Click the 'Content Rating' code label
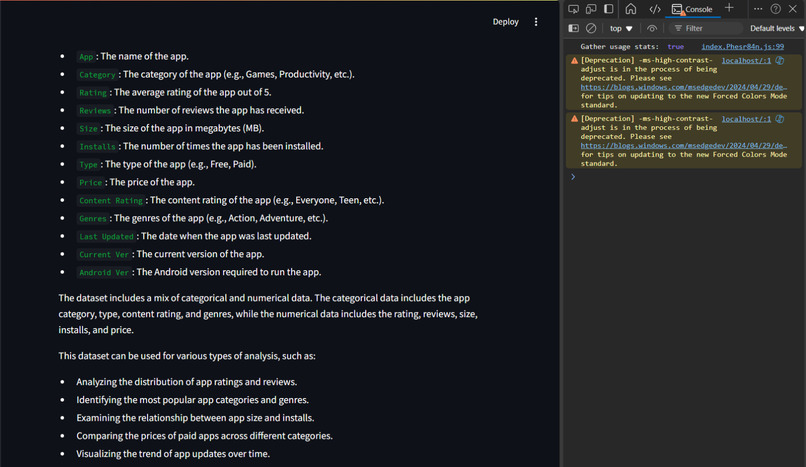The height and width of the screenshot is (467, 806). [x=111, y=200]
